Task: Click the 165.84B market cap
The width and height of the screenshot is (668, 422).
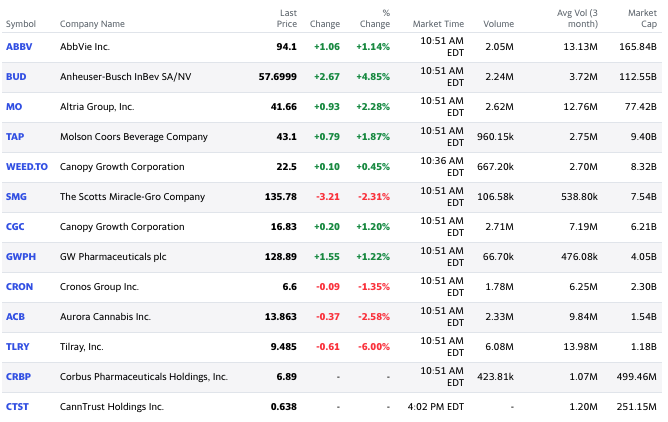Action: tap(638, 47)
